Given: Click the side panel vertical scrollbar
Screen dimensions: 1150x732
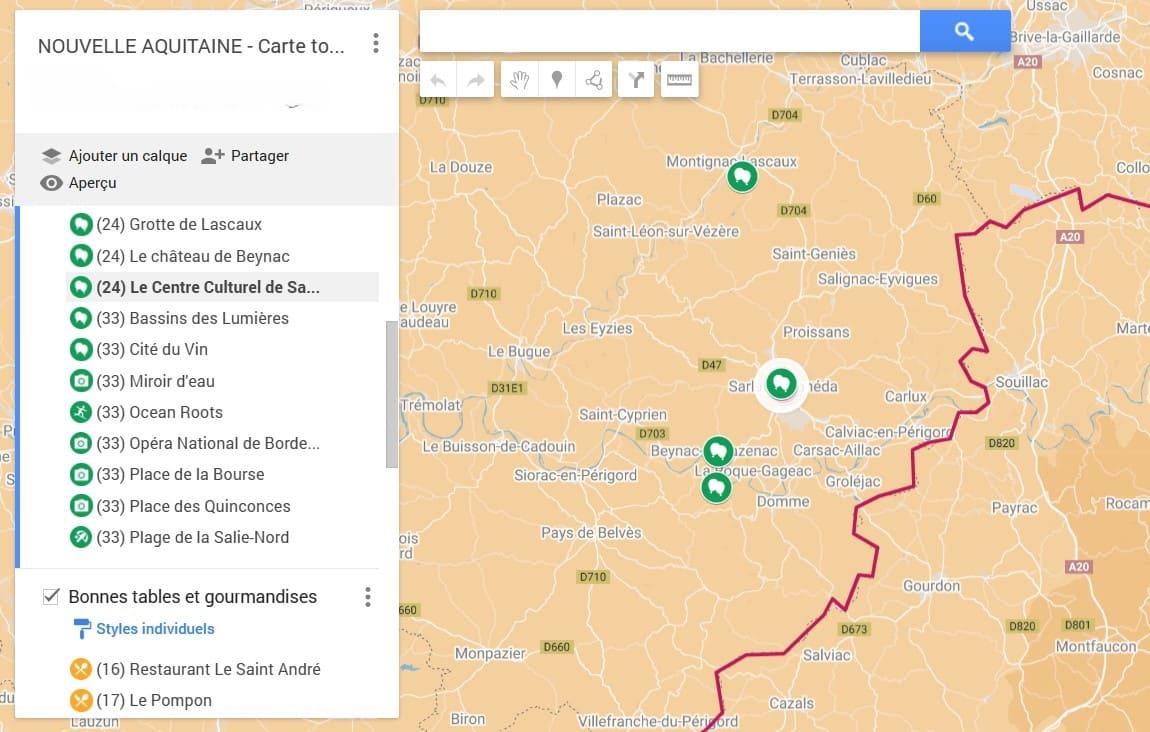Looking at the screenshot, I should [x=392, y=395].
